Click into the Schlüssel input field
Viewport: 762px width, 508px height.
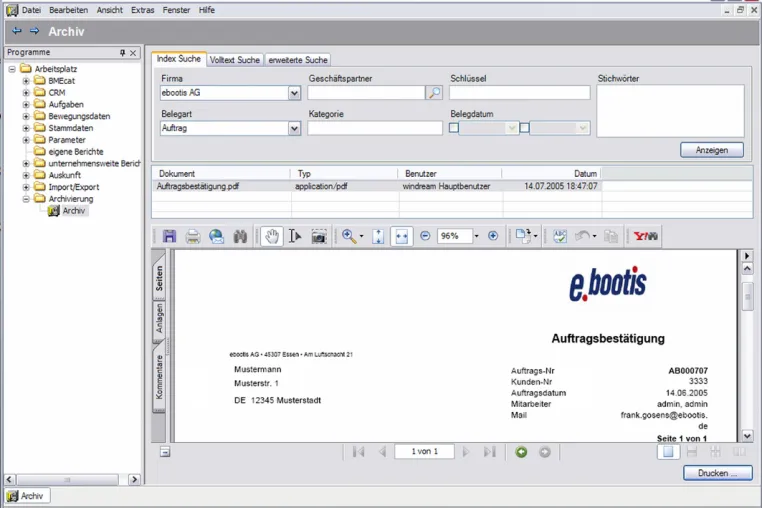click(x=520, y=92)
